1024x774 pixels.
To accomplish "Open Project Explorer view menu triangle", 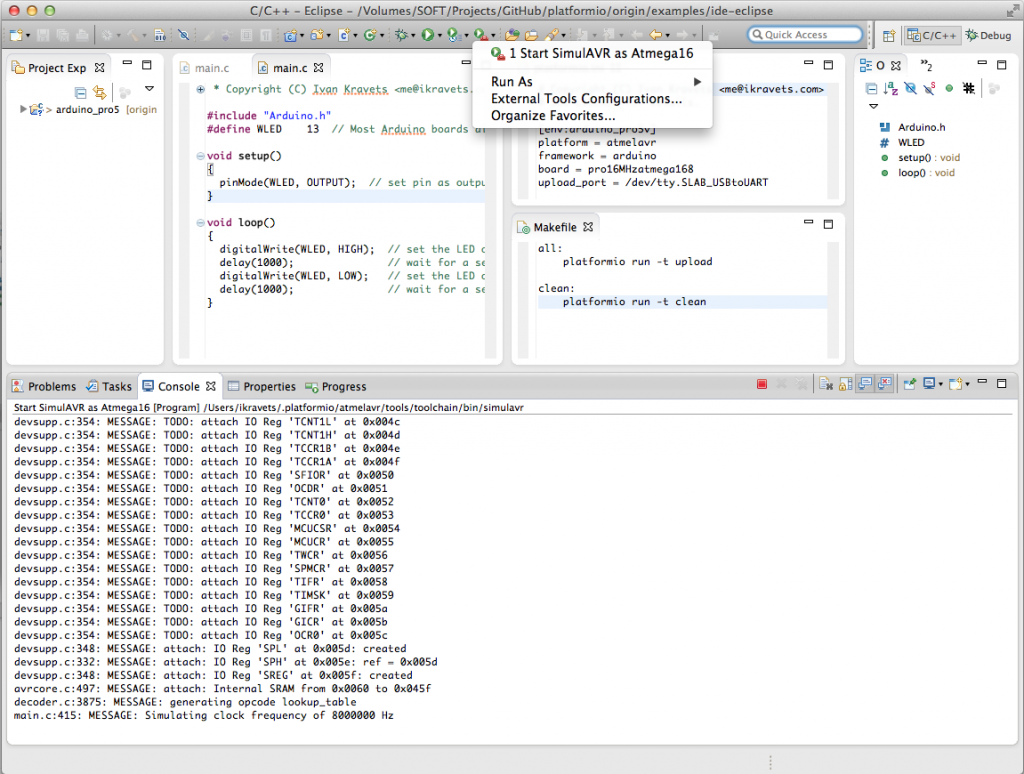I will click(x=150, y=88).
